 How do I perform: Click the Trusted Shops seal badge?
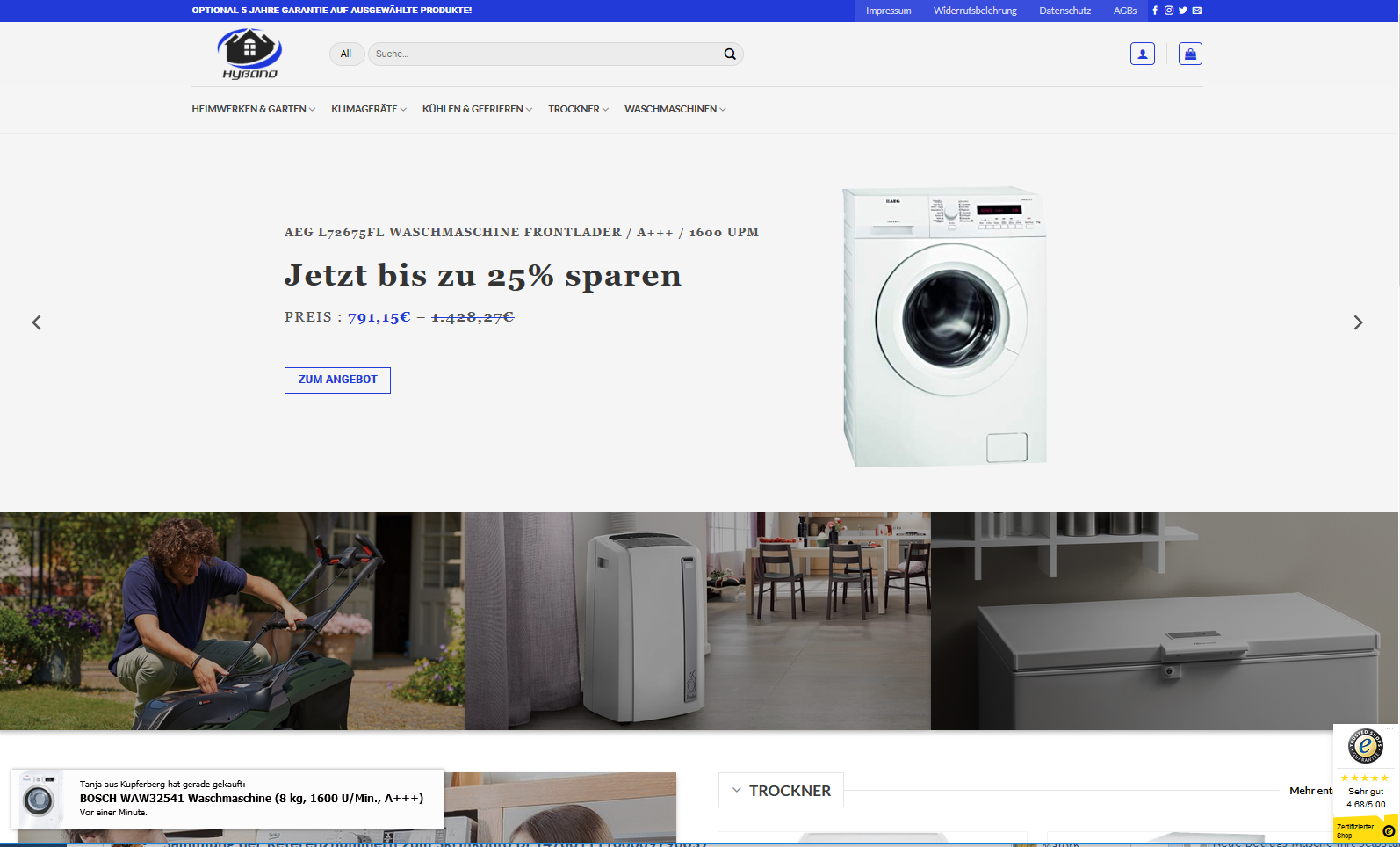tap(1366, 747)
